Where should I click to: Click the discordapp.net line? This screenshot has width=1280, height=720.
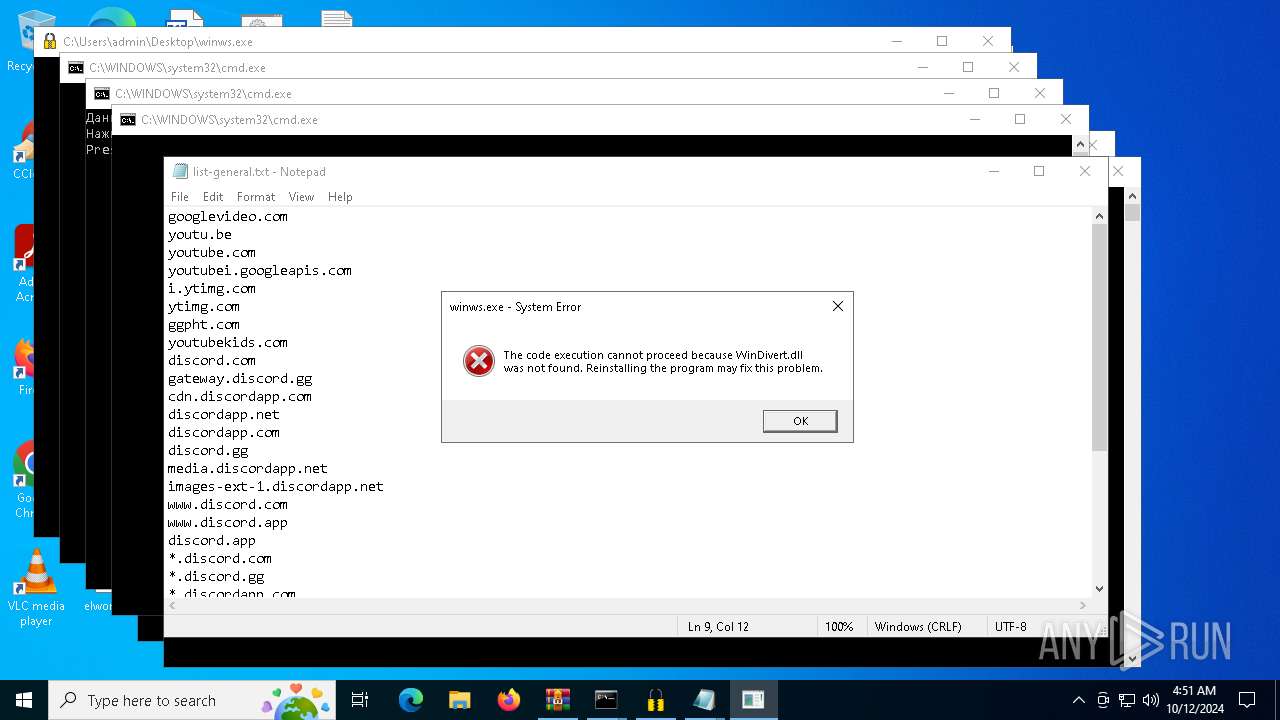224,414
